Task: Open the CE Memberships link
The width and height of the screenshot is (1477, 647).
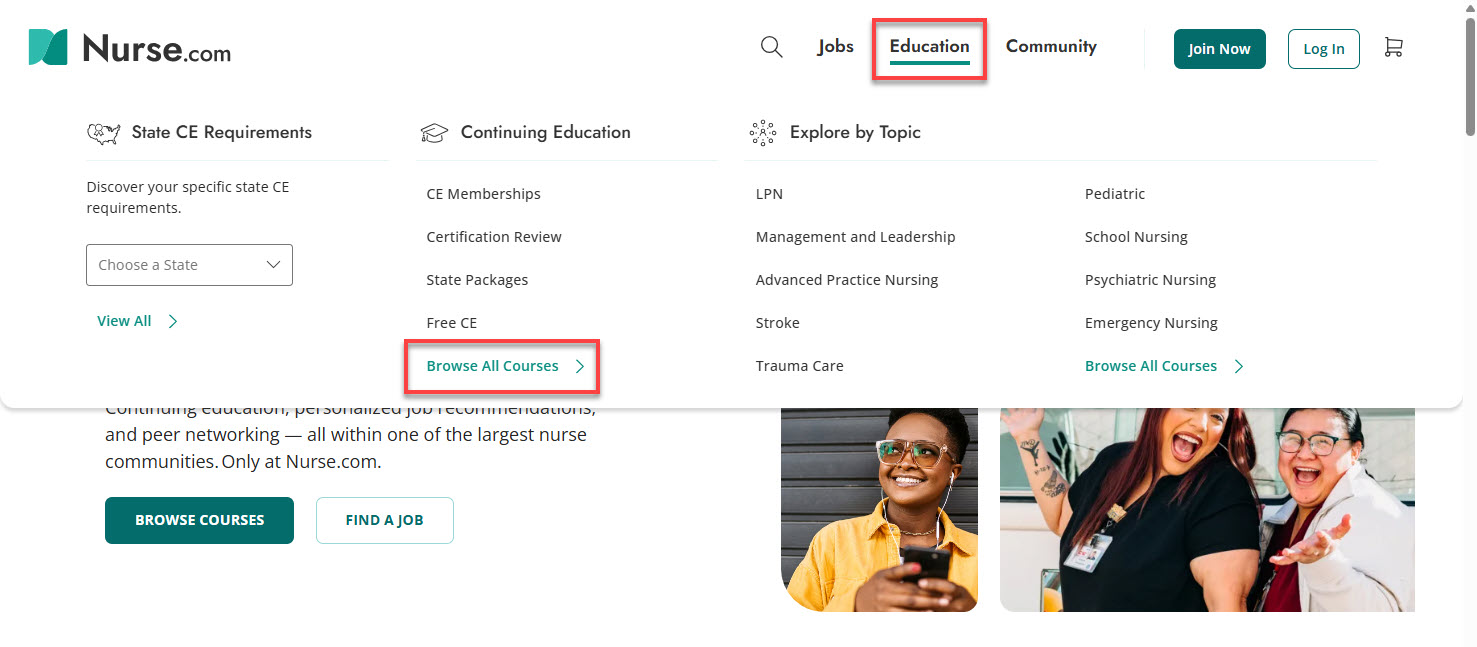Action: [483, 193]
